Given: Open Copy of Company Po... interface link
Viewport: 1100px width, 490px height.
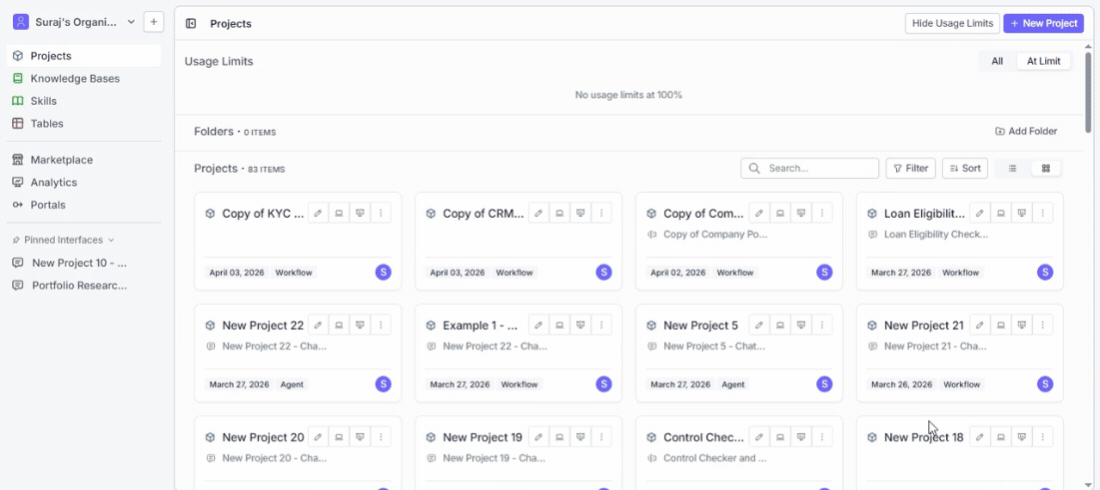Looking at the screenshot, I should pos(715,234).
